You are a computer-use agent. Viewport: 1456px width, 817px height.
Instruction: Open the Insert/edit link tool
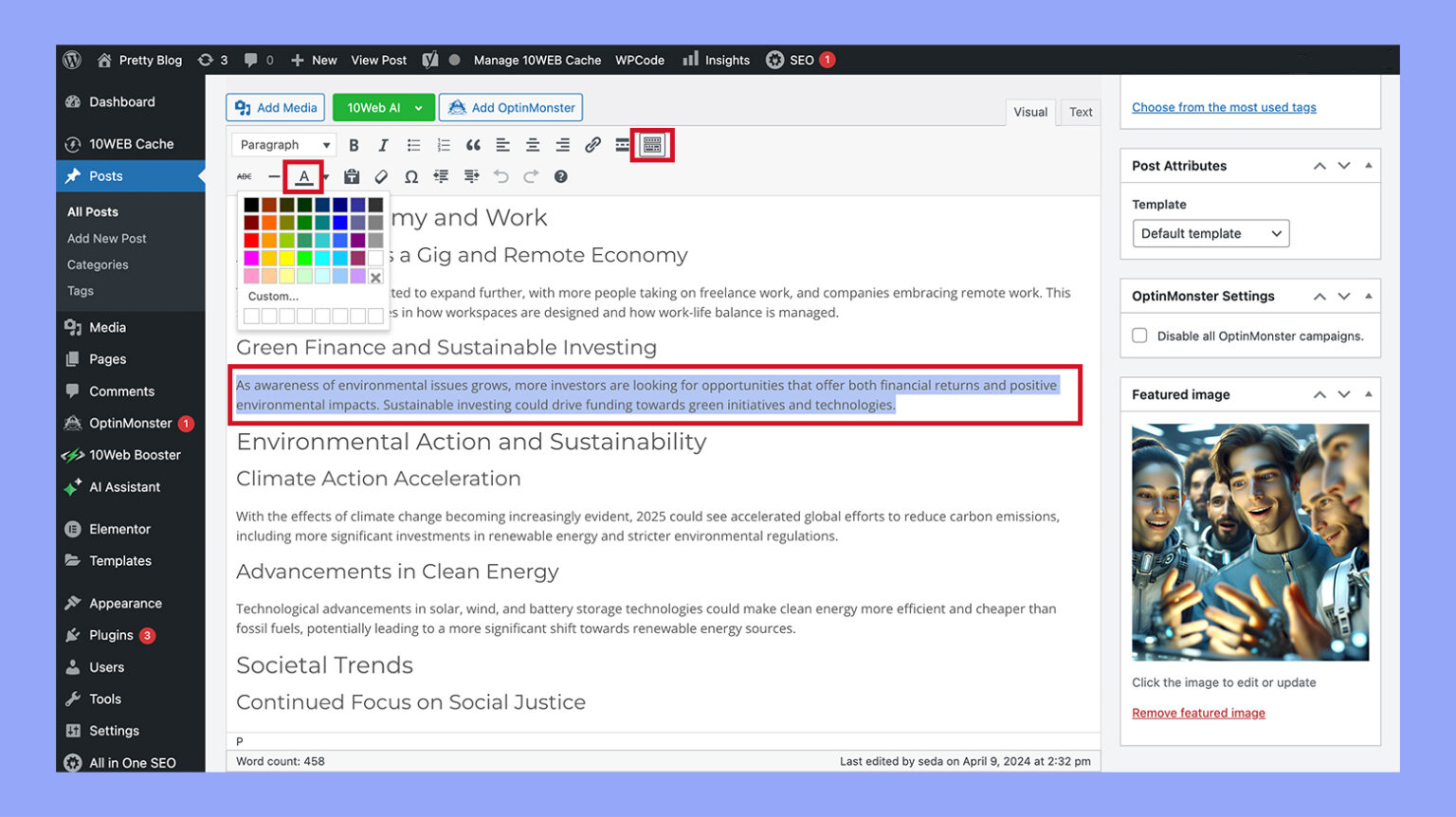click(593, 145)
